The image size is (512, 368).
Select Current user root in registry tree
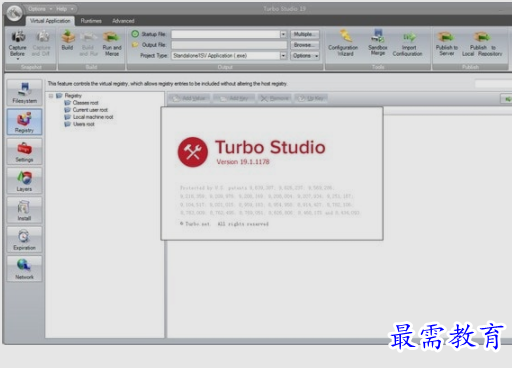pos(90,110)
